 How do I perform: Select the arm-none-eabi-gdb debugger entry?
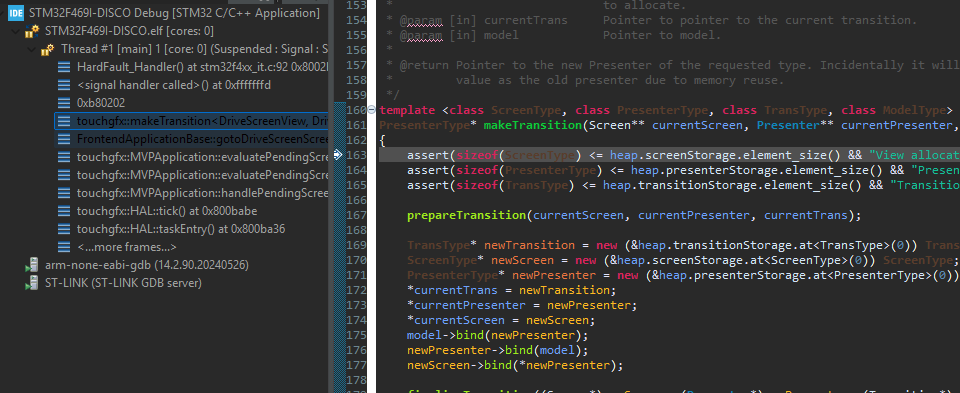(147, 265)
